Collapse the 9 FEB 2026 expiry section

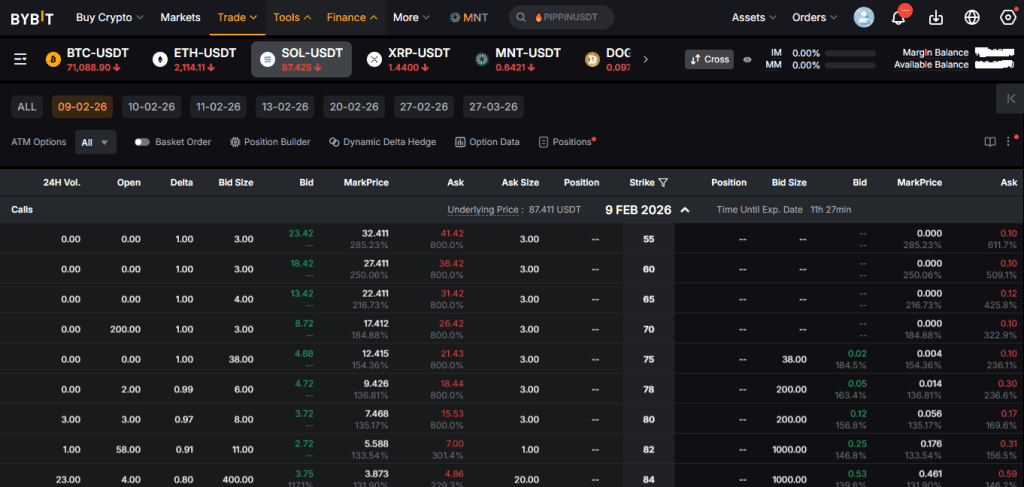click(x=685, y=210)
